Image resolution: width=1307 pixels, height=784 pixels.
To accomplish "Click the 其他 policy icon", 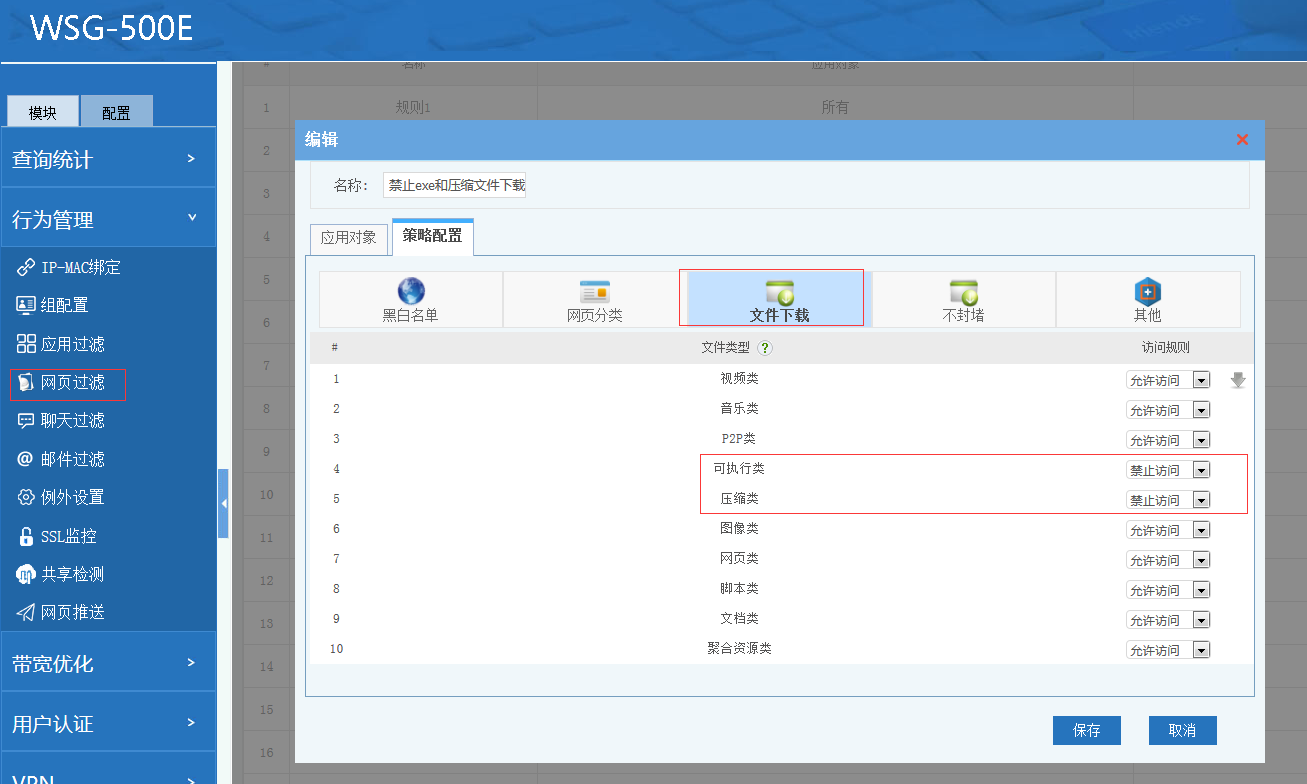I will pyautogui.click(x=1147, y=292).
